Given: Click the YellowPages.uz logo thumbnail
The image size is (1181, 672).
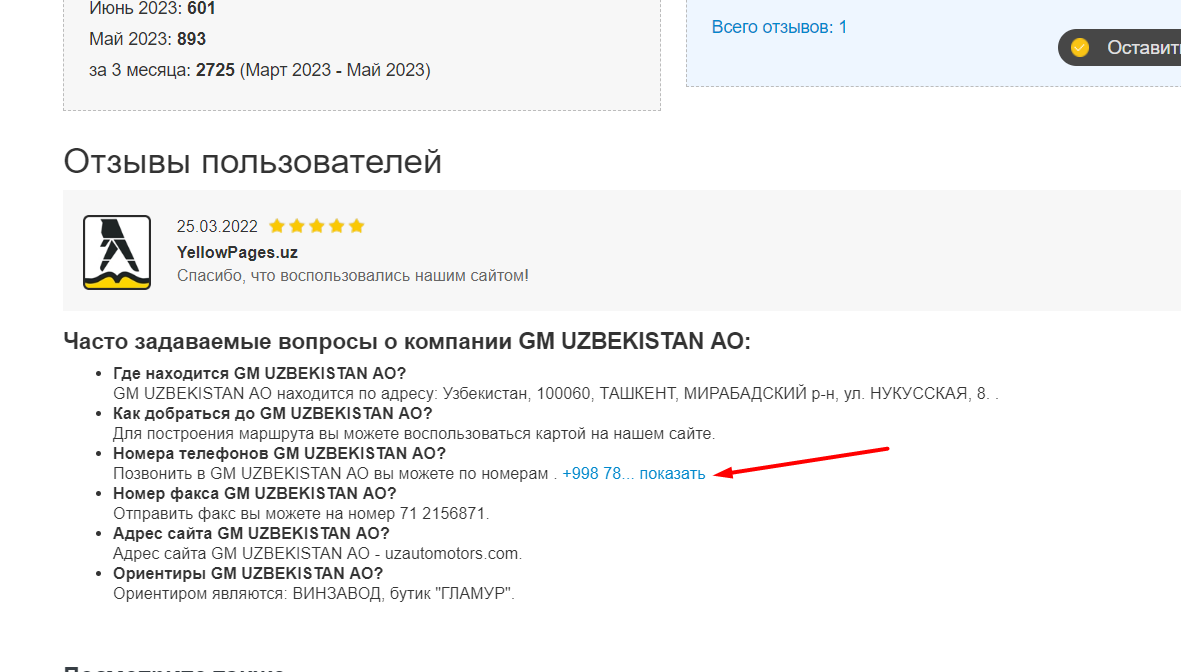Looking at the screenshot, I should [117, 252].
